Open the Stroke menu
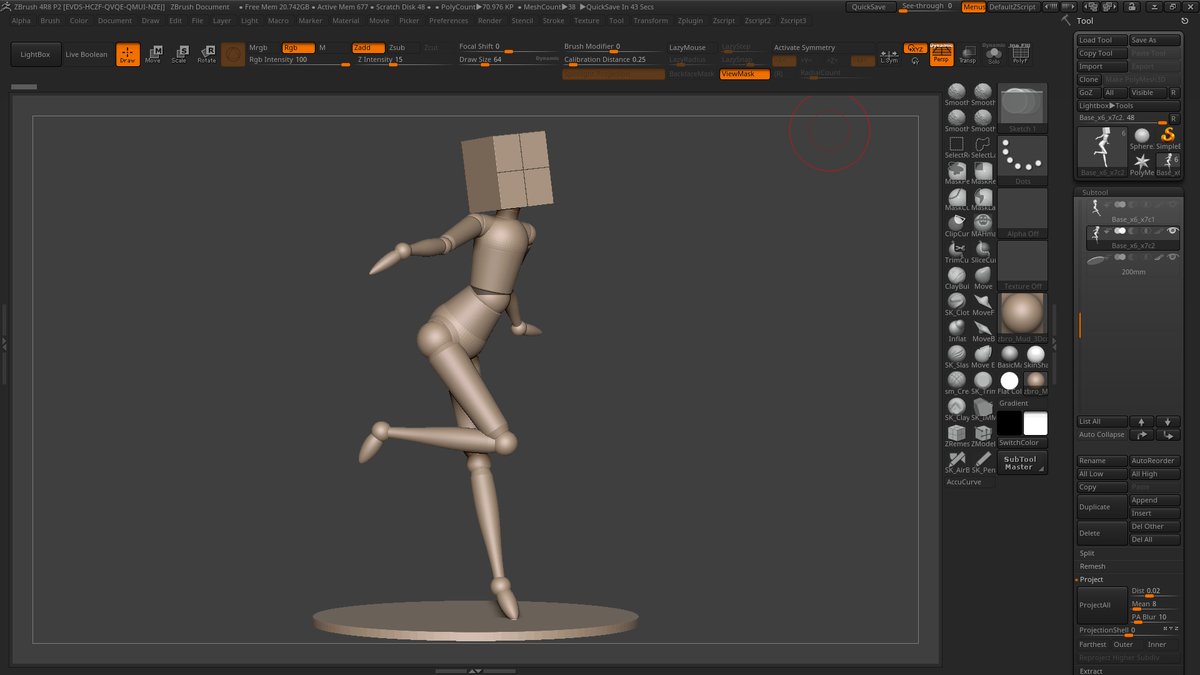Image resolution: width=1200 pixels, height=675 pixels. [x=553, y=20]
